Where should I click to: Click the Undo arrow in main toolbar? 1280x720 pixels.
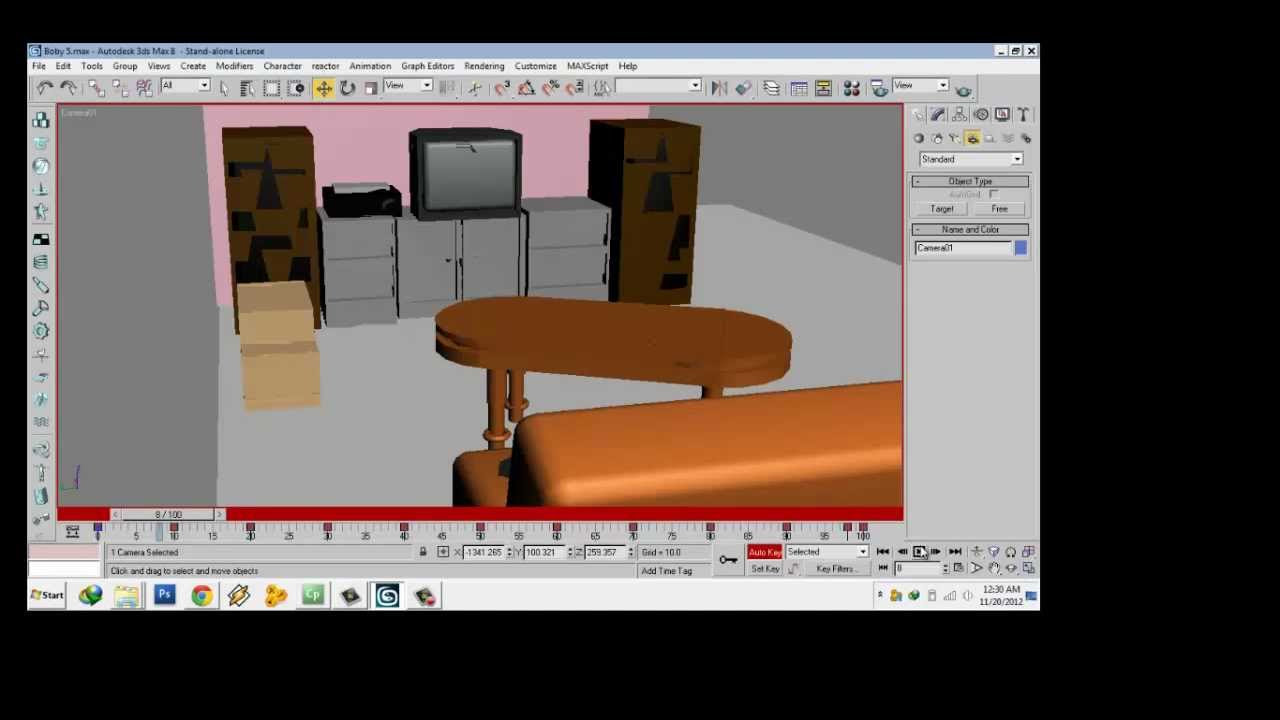click(x=43, y=88)
